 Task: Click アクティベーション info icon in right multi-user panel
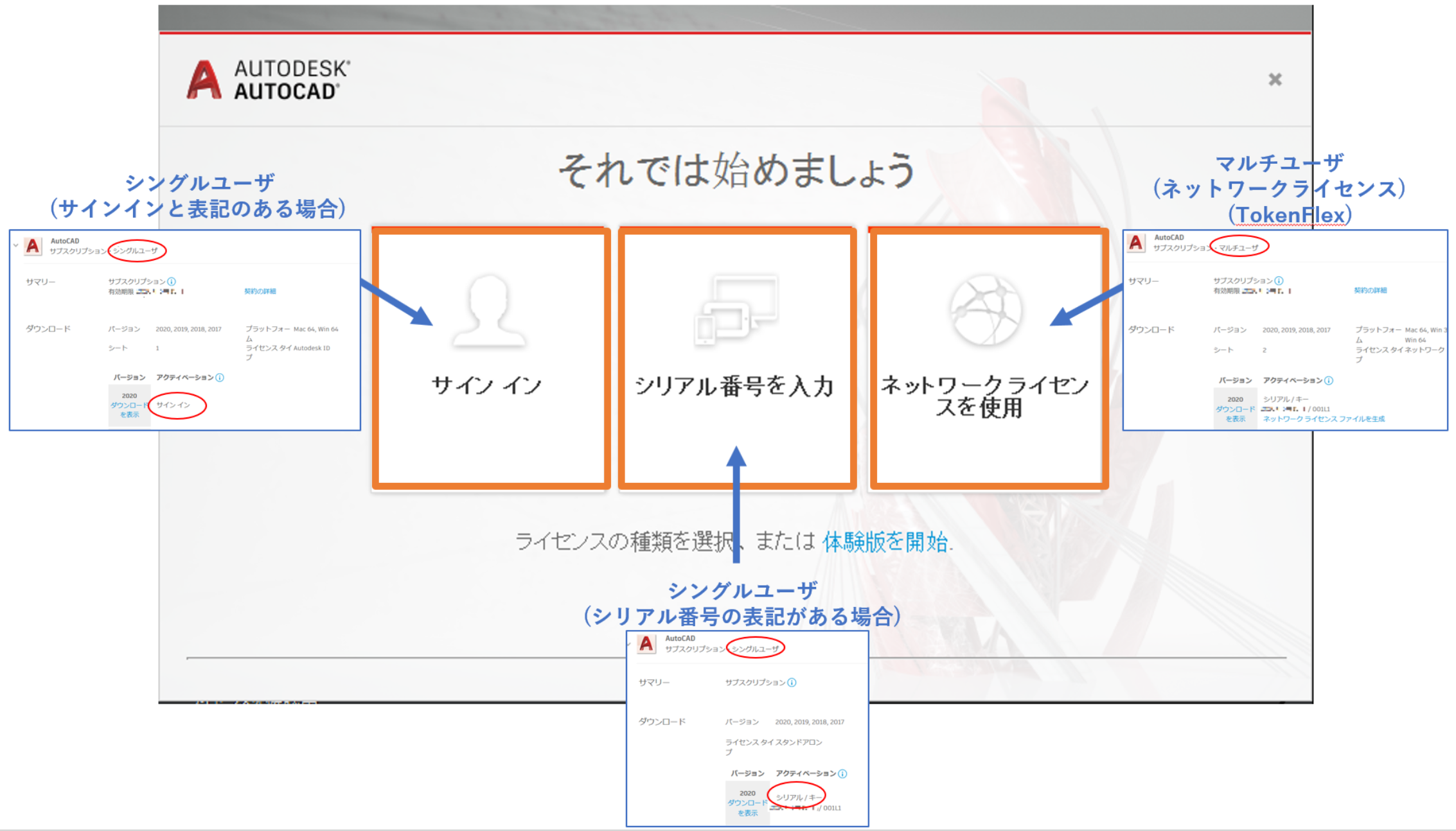pyautogui.click(x=1329, y=380)
